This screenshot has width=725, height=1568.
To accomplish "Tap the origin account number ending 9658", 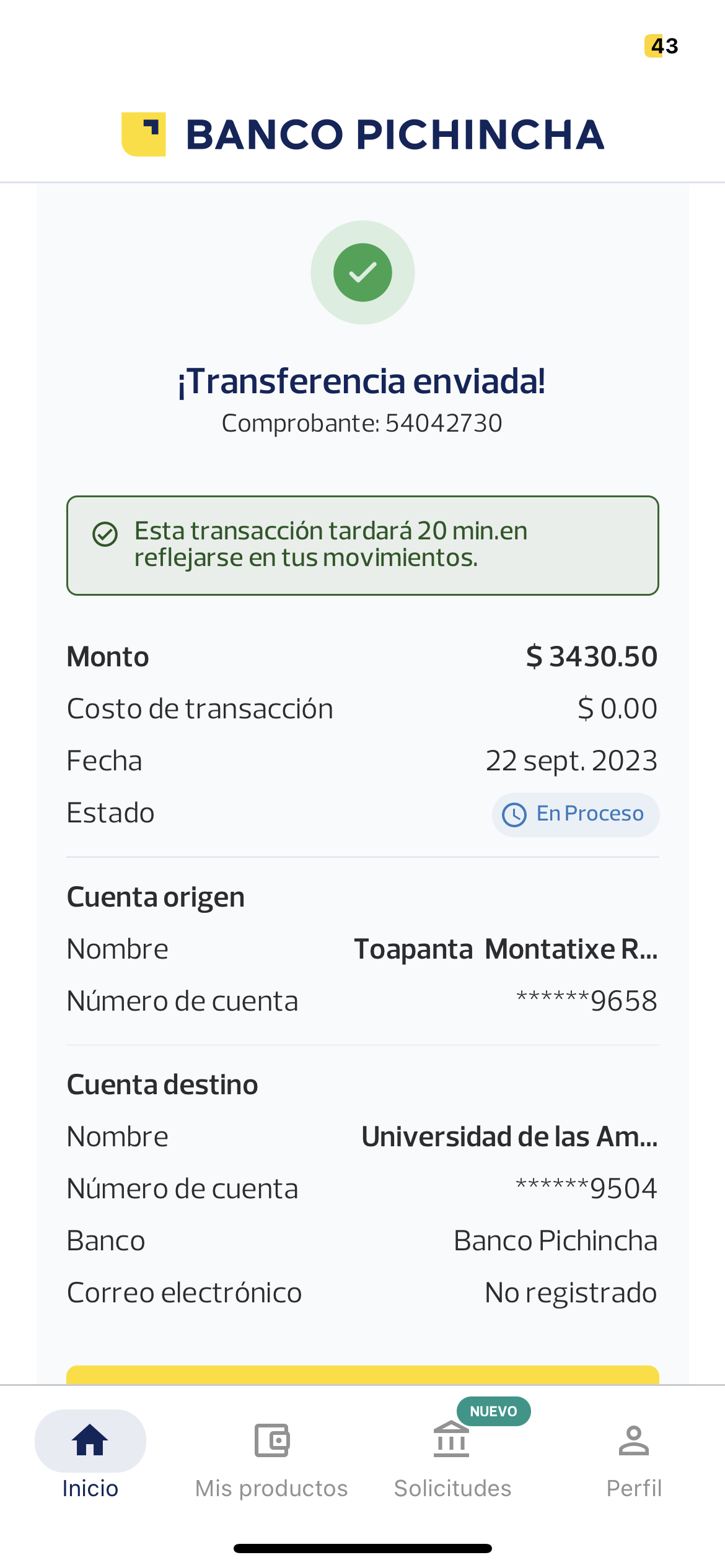I will (586, 1001).
